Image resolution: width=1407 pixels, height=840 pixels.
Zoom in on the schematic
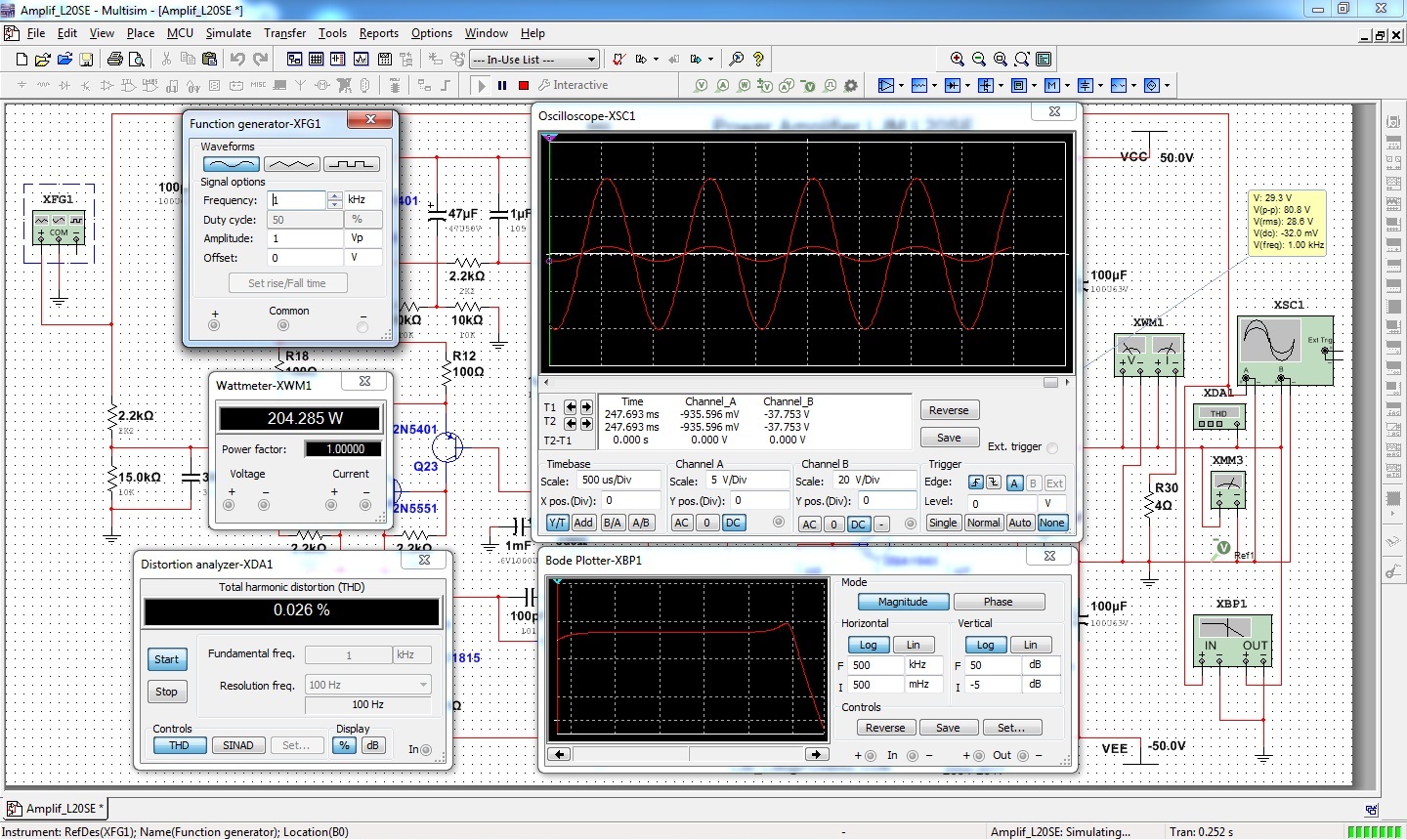(958, 60)
